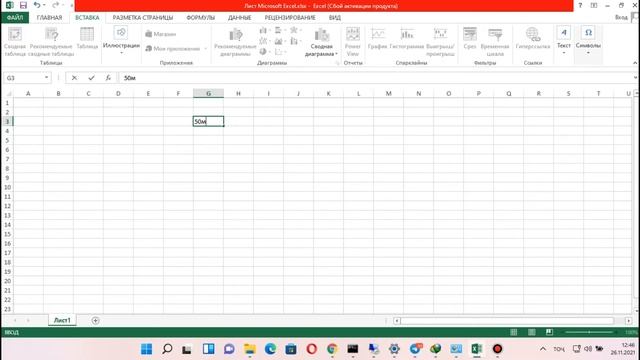Open the ФОРМУЛЫ tab
The image size is (640, 360).
coord(200,18)
